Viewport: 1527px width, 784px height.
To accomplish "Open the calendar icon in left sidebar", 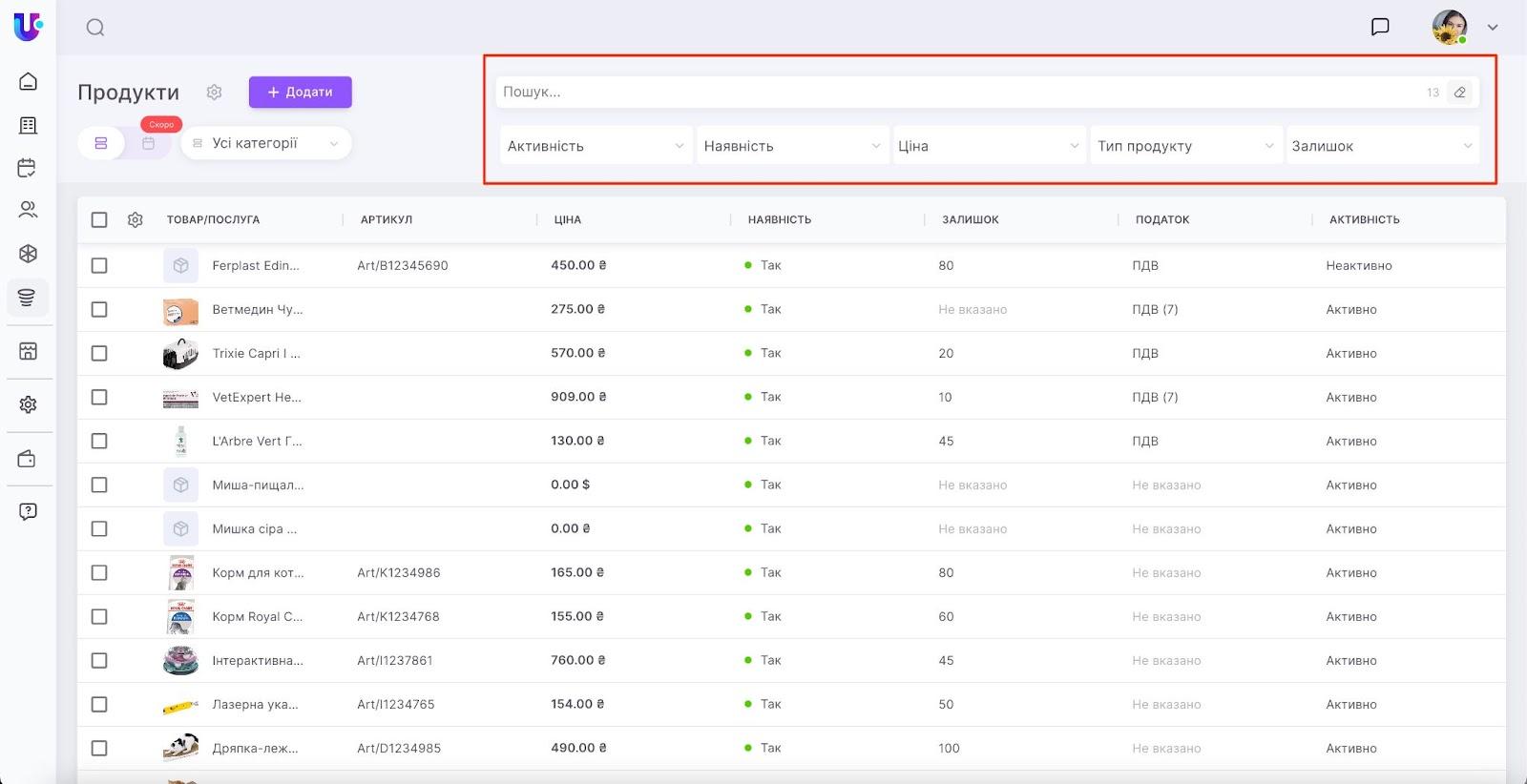I will coord(28,168).
